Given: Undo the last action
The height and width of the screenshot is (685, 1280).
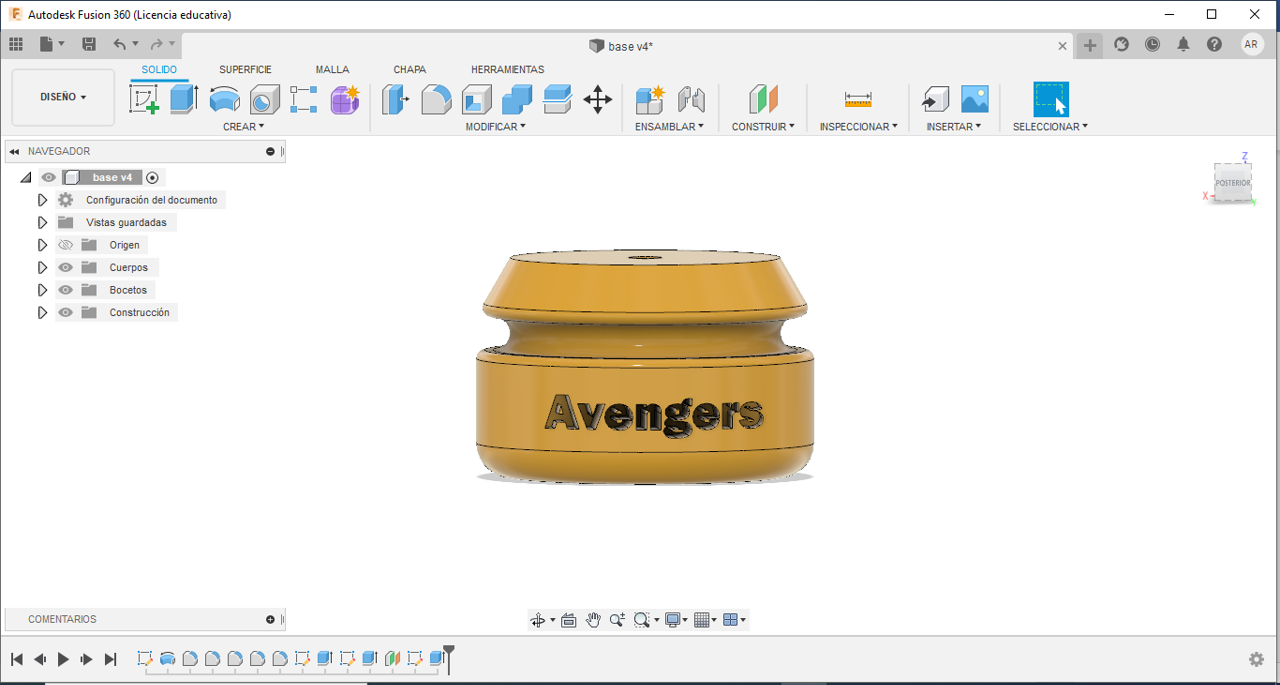Looking at the screenshot, I should [120, 44].
